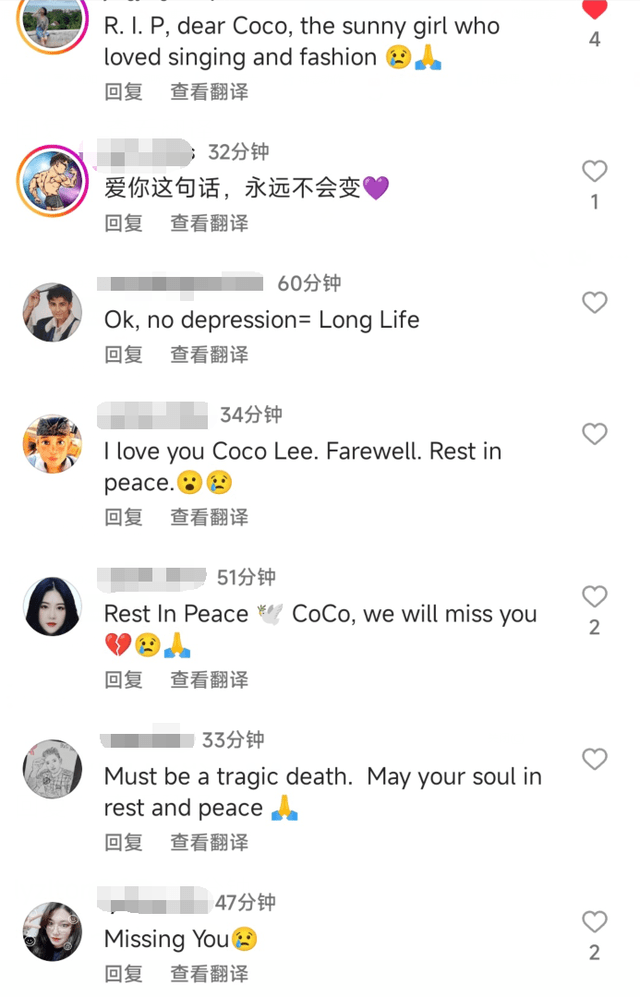This screenshot has width=640, height=997.
Task: Open the sketch-drawing avatar profile
Action: (x=53, y=769)
